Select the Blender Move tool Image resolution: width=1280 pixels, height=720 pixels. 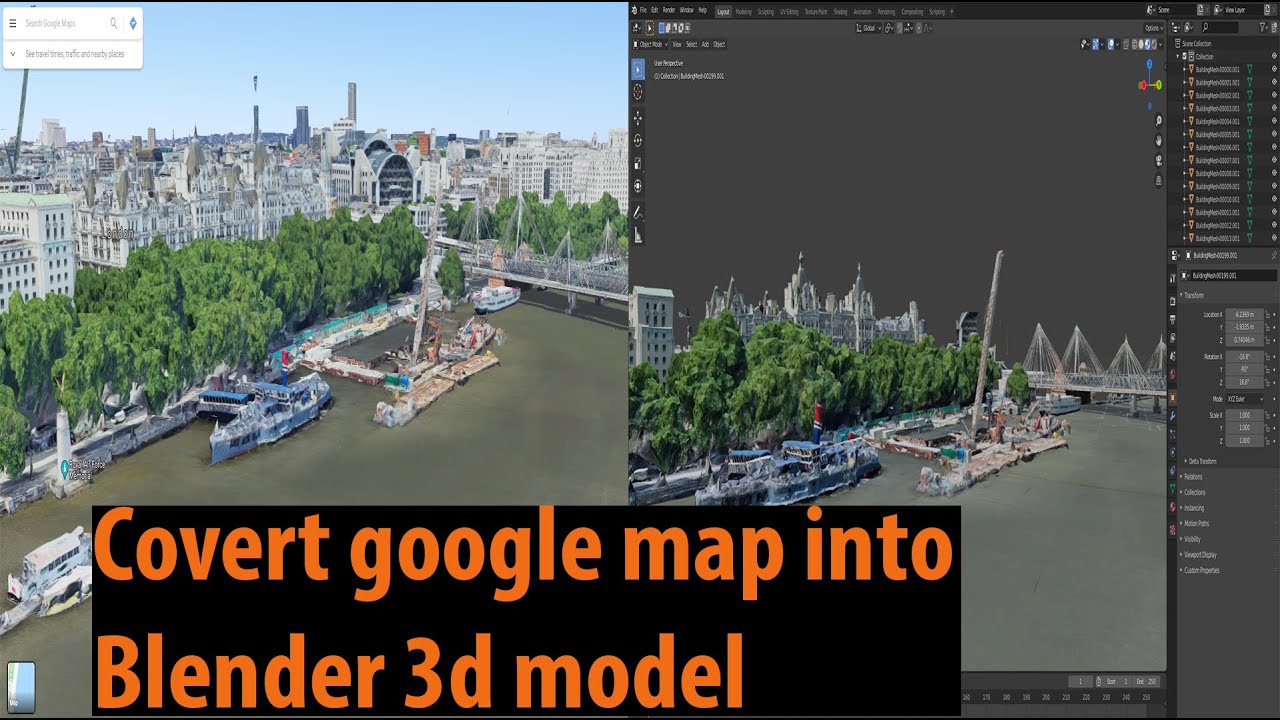click(x=638, y=118)
